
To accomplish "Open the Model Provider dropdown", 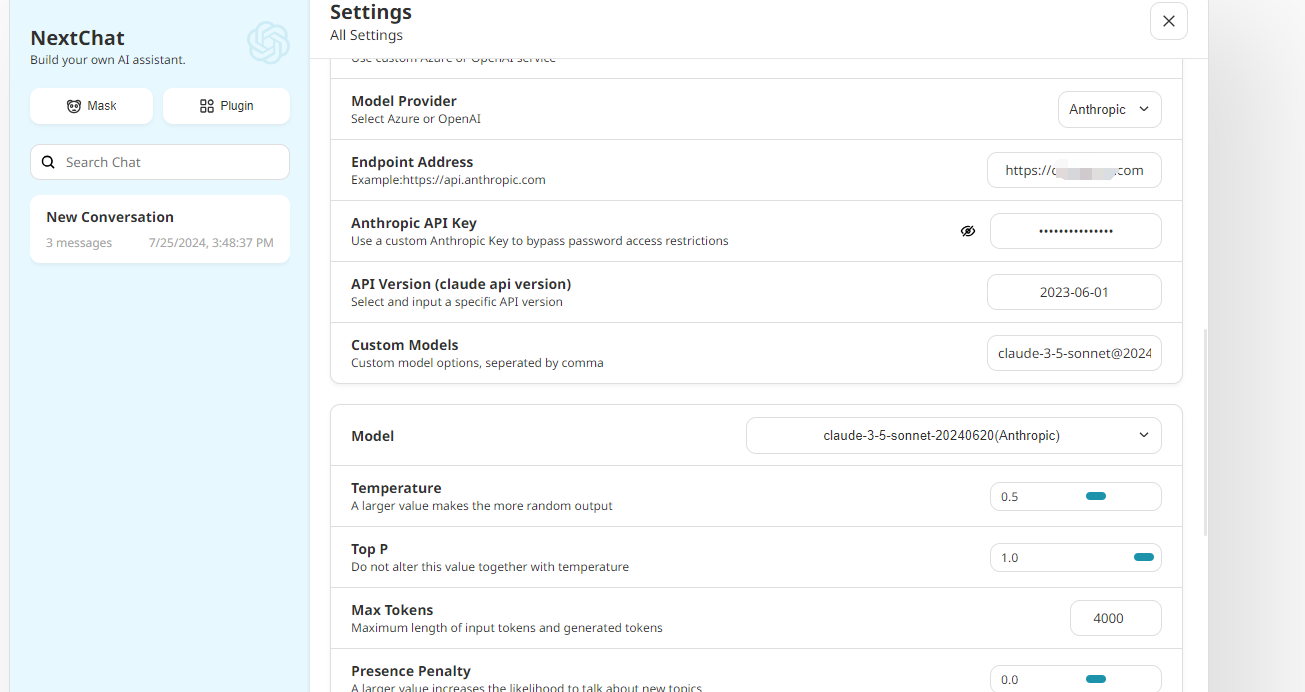I will tap(1110, 110).
